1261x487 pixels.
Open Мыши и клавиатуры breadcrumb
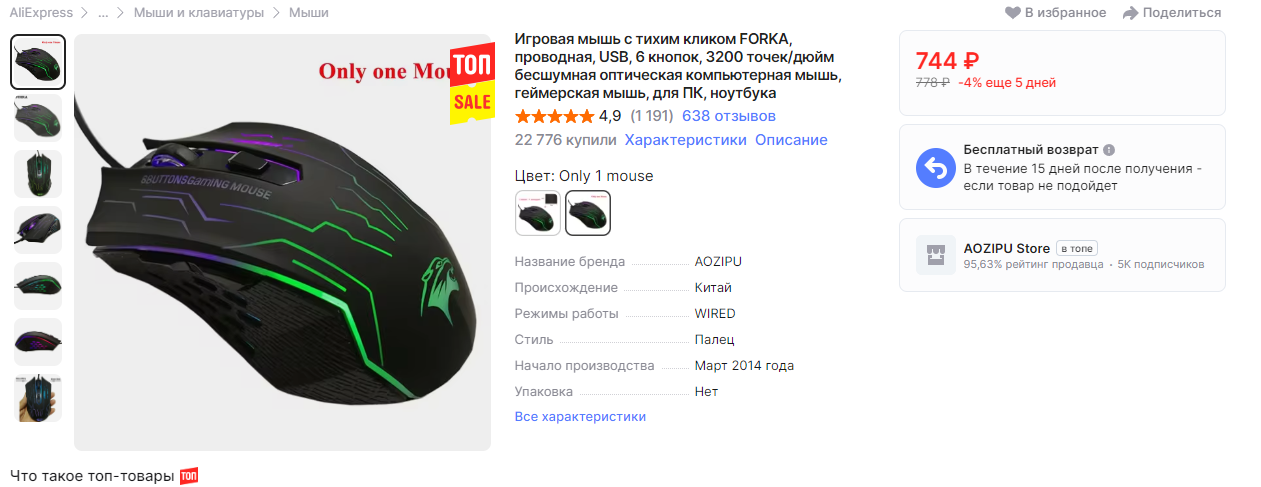pos(199,13)
